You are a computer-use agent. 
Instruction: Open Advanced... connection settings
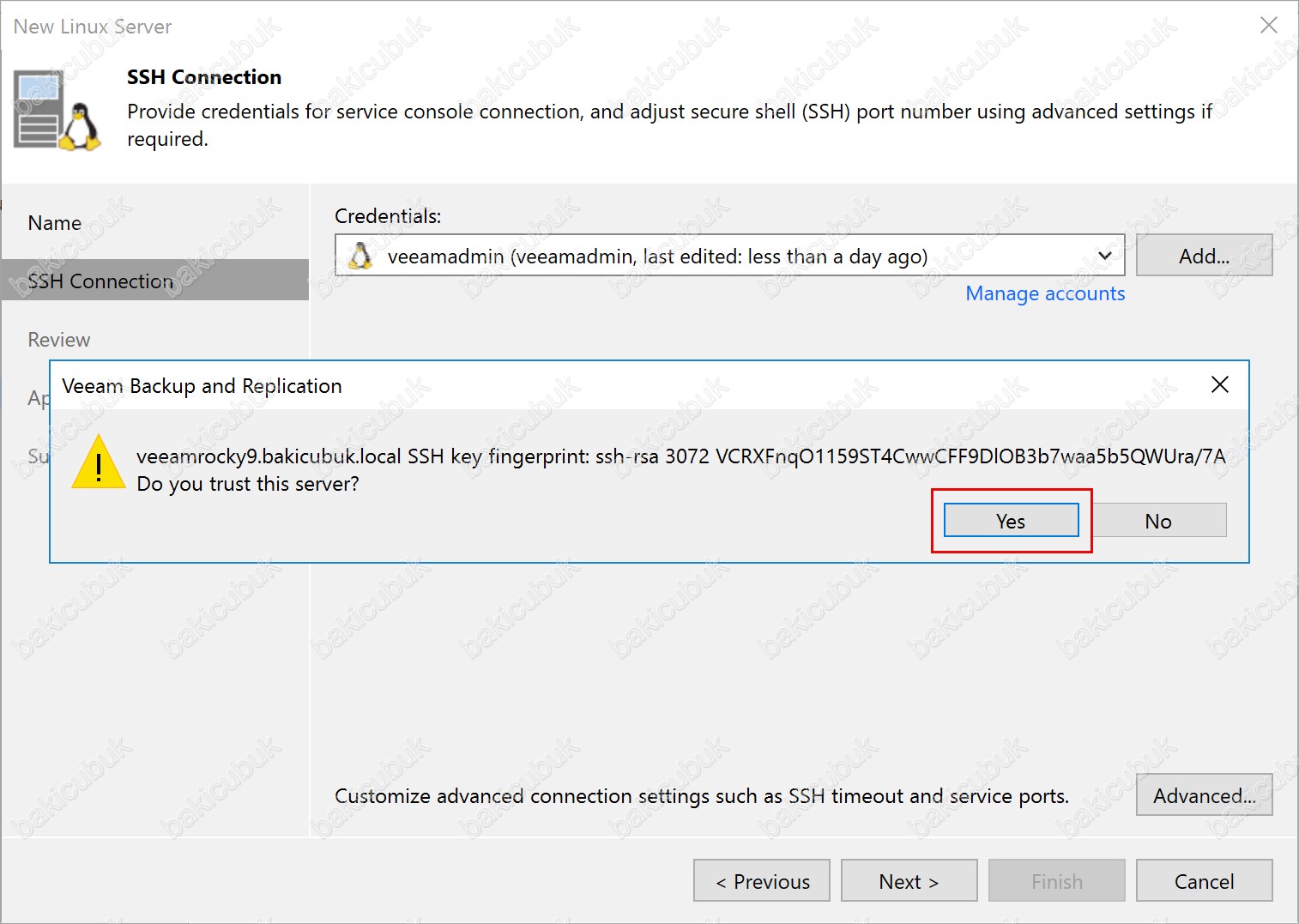(1204, 795)
